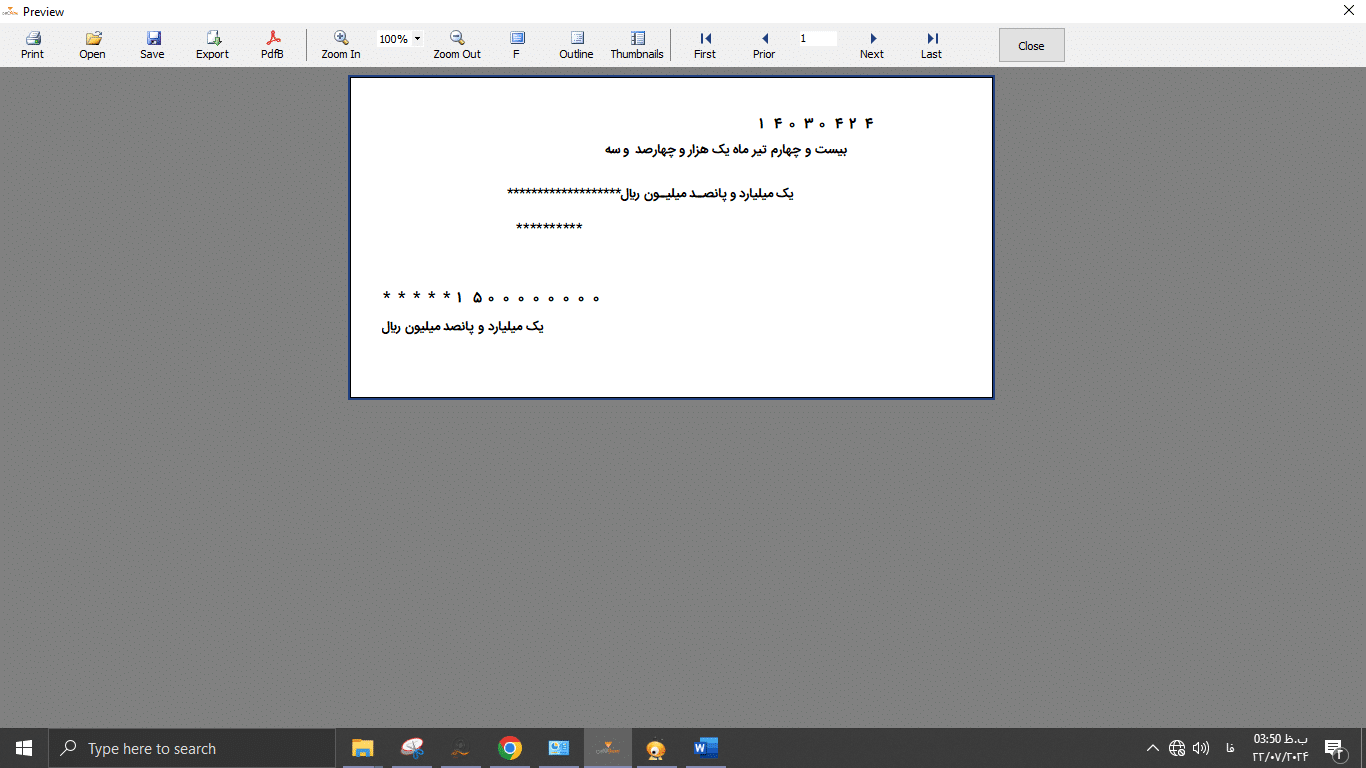Show the Outline panel

click(576, 45)
